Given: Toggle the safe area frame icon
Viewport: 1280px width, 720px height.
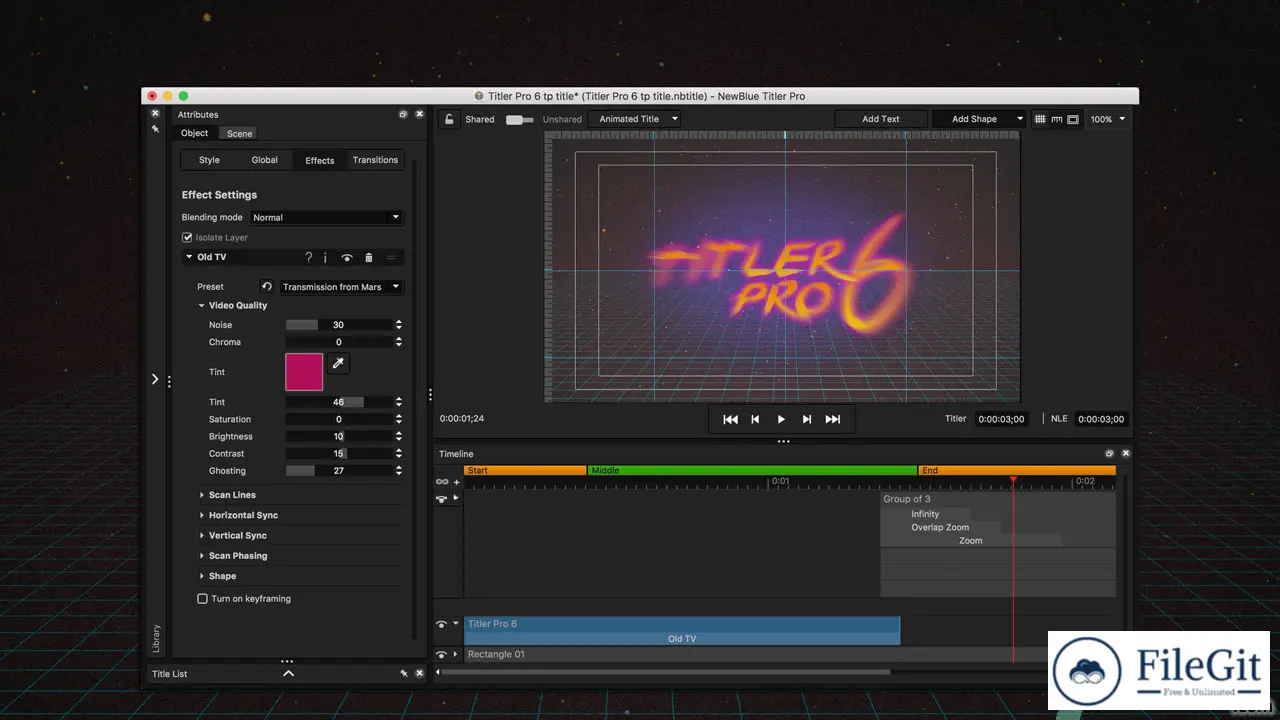Looking at the screenshot, I should click(x=1073, y=119).
